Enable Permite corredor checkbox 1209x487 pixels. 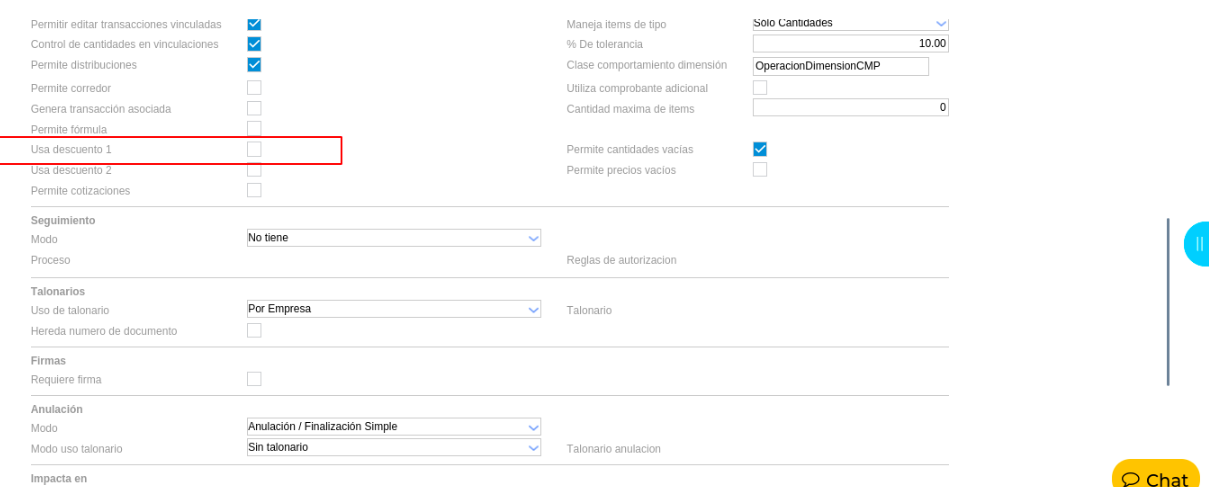click(254, 88)
